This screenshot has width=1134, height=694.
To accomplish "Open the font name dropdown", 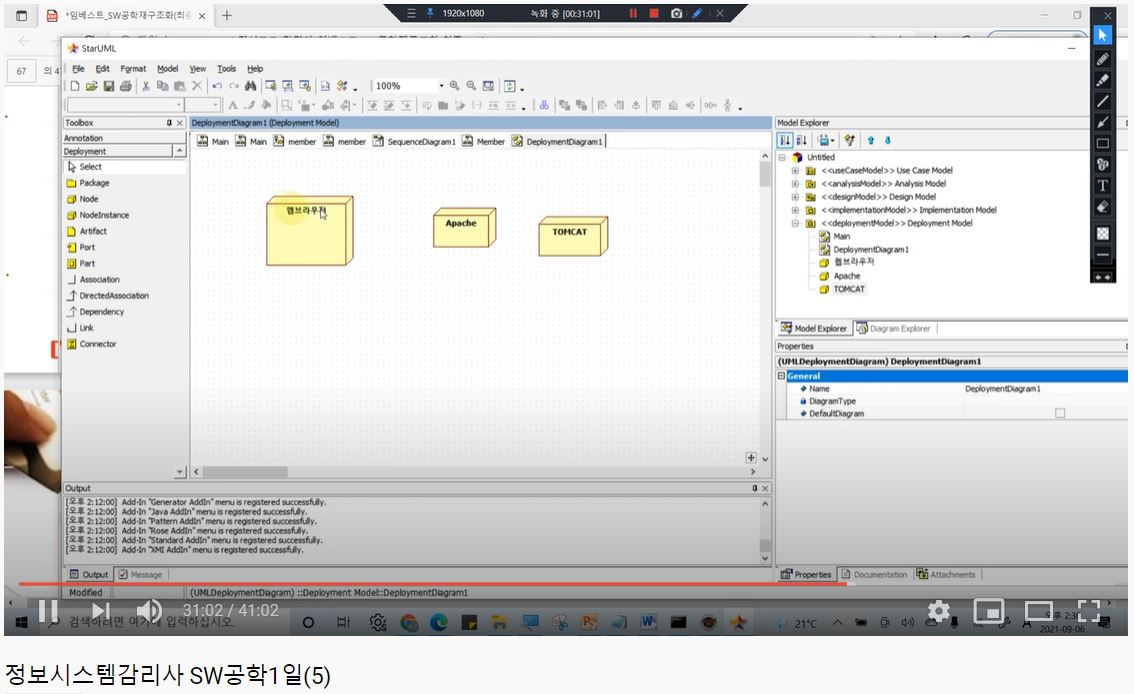I will [179, 106].
